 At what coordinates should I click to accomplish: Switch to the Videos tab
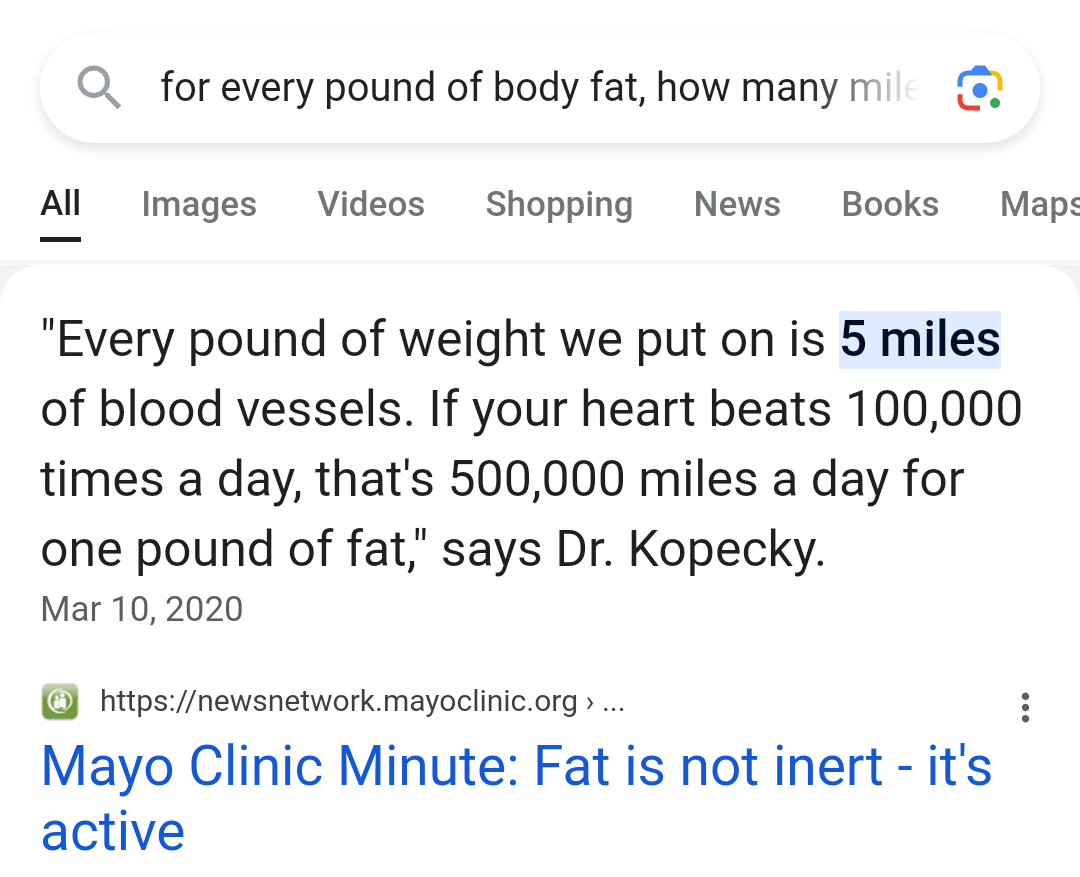point(371,204)
